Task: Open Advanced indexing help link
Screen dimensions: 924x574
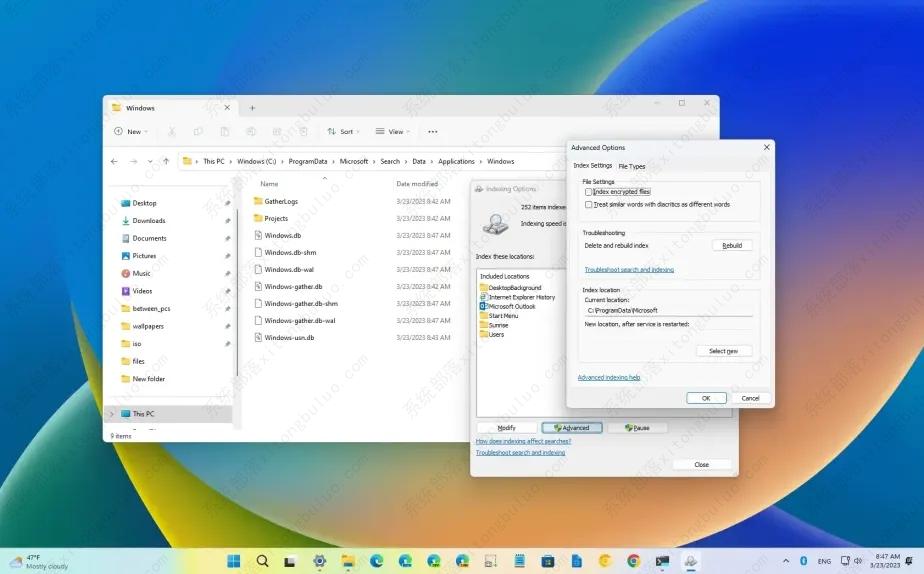Action: [x=609, y=377]
